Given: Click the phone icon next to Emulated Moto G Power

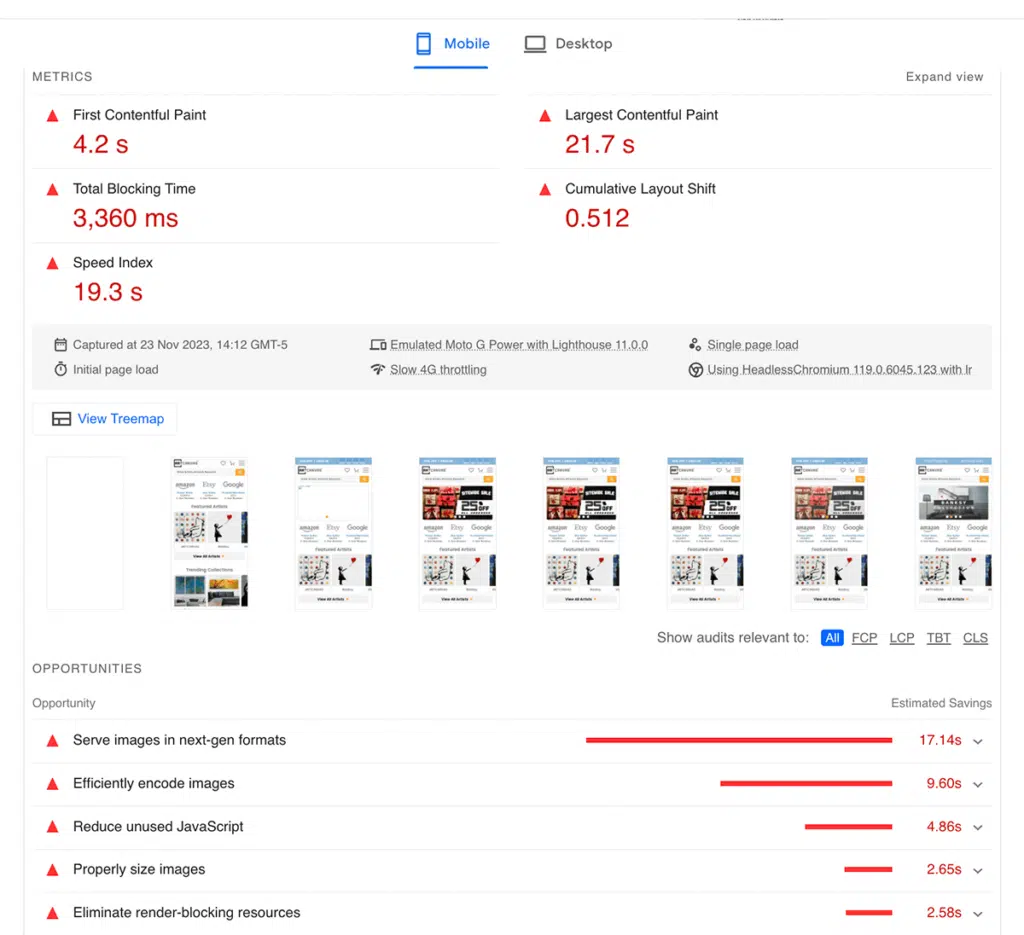Looking at the screenshot, I should pyautogui.click(x=380, y=344).
